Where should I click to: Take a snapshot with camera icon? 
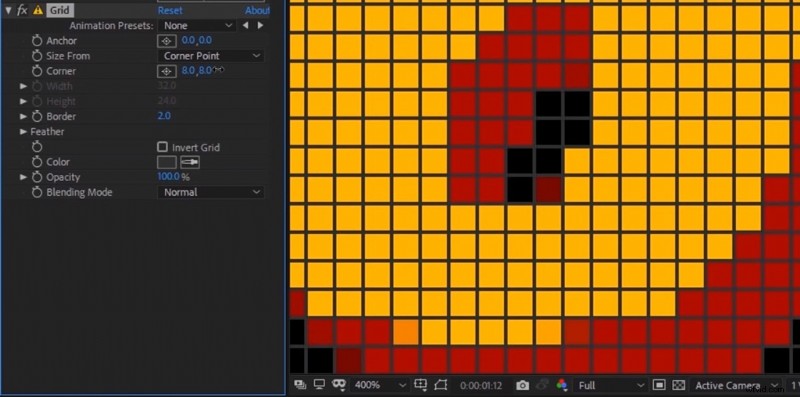[522, 385]
